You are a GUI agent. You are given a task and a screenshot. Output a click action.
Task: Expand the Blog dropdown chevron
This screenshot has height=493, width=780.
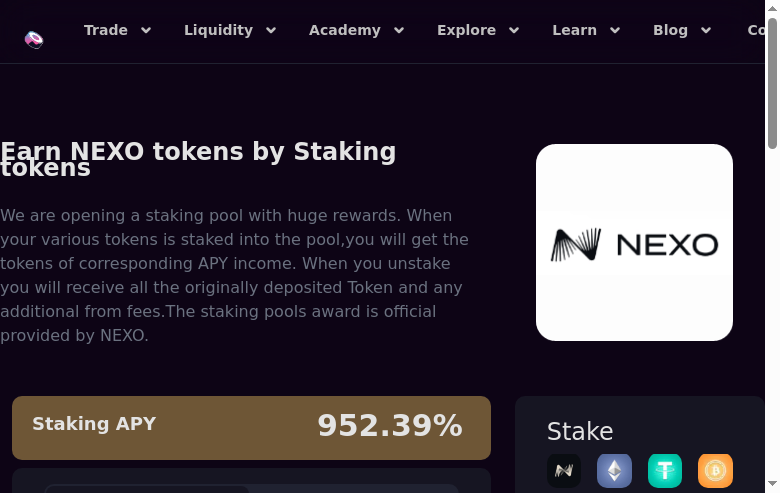(706, 31)
